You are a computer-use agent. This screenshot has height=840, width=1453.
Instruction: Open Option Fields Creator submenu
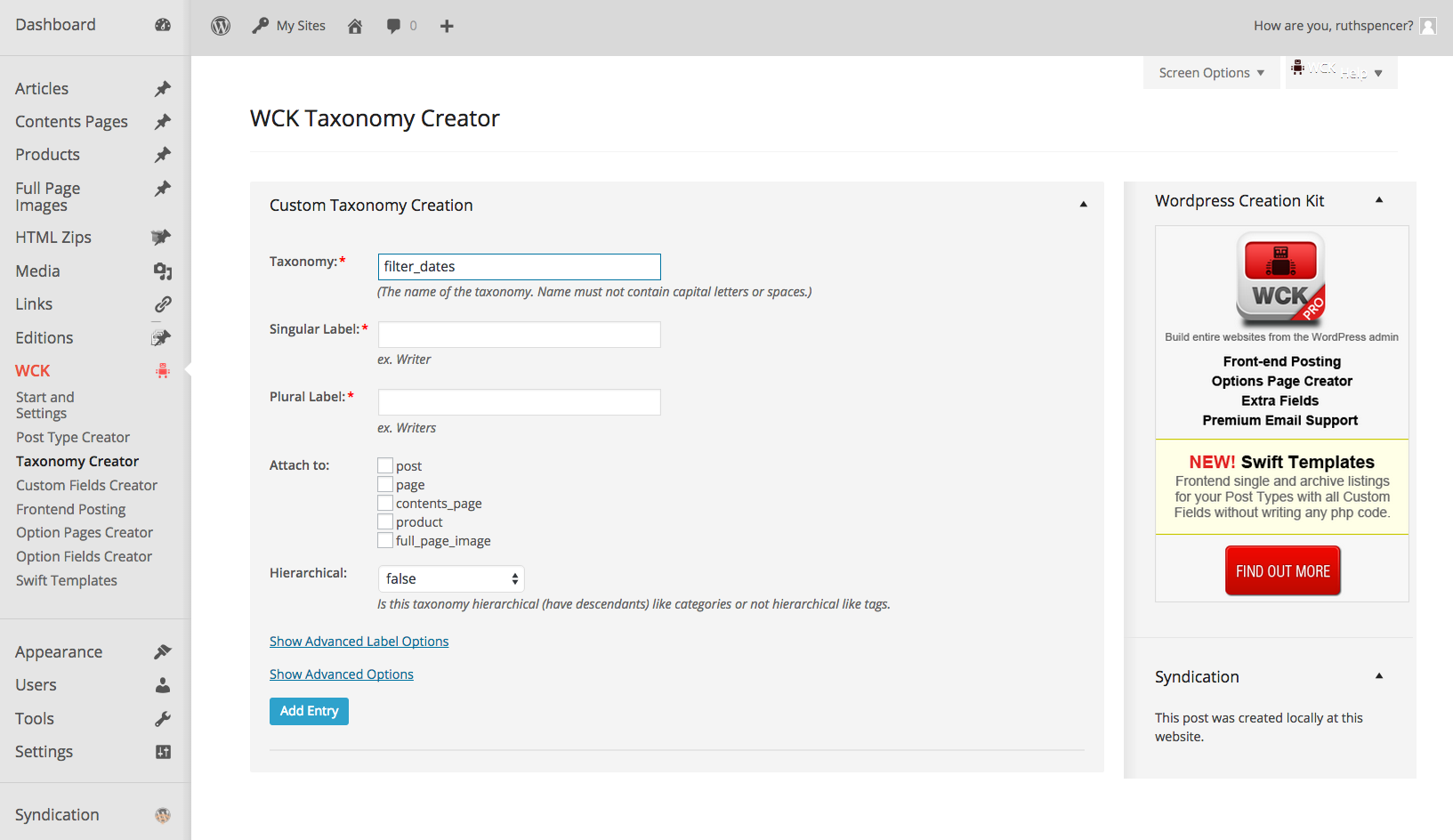84,557
